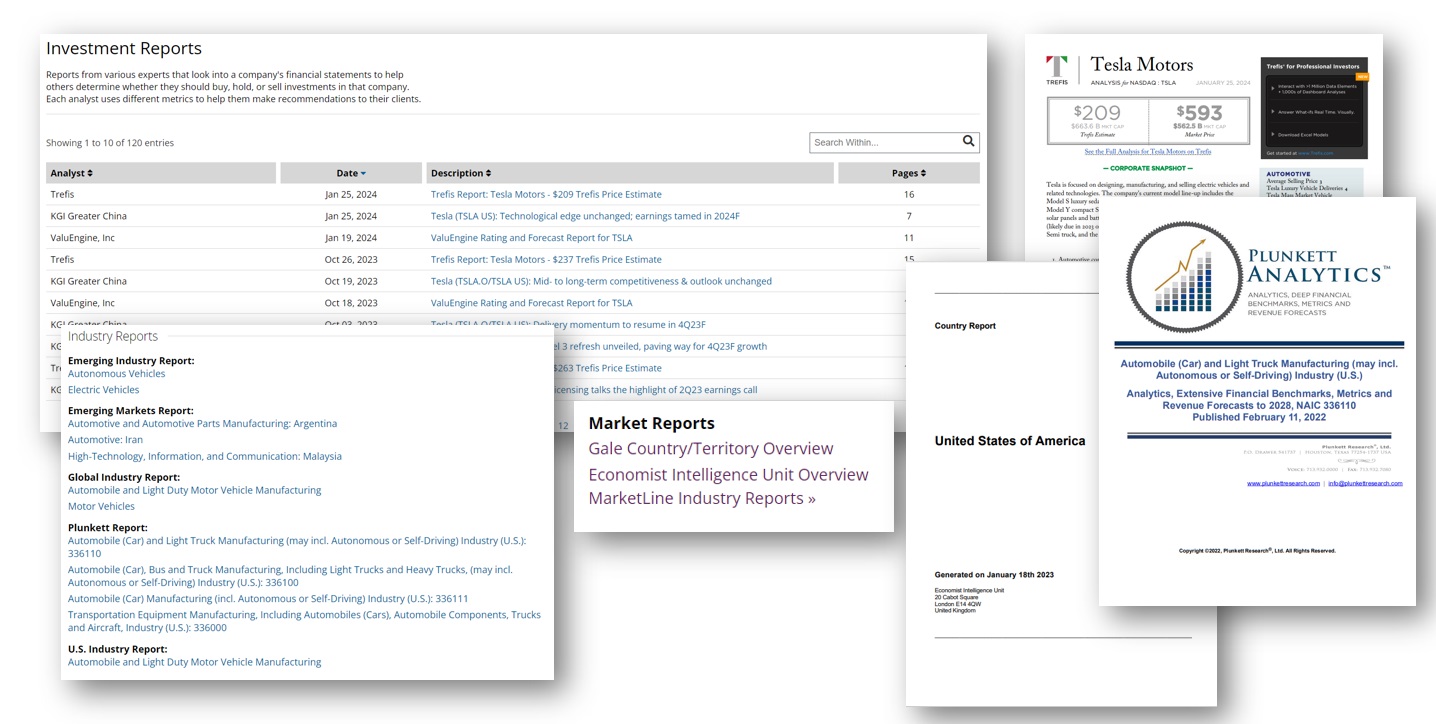
Task: Open the Oct 18, 2023 ValuEngine Rating report
Action: 531,303
